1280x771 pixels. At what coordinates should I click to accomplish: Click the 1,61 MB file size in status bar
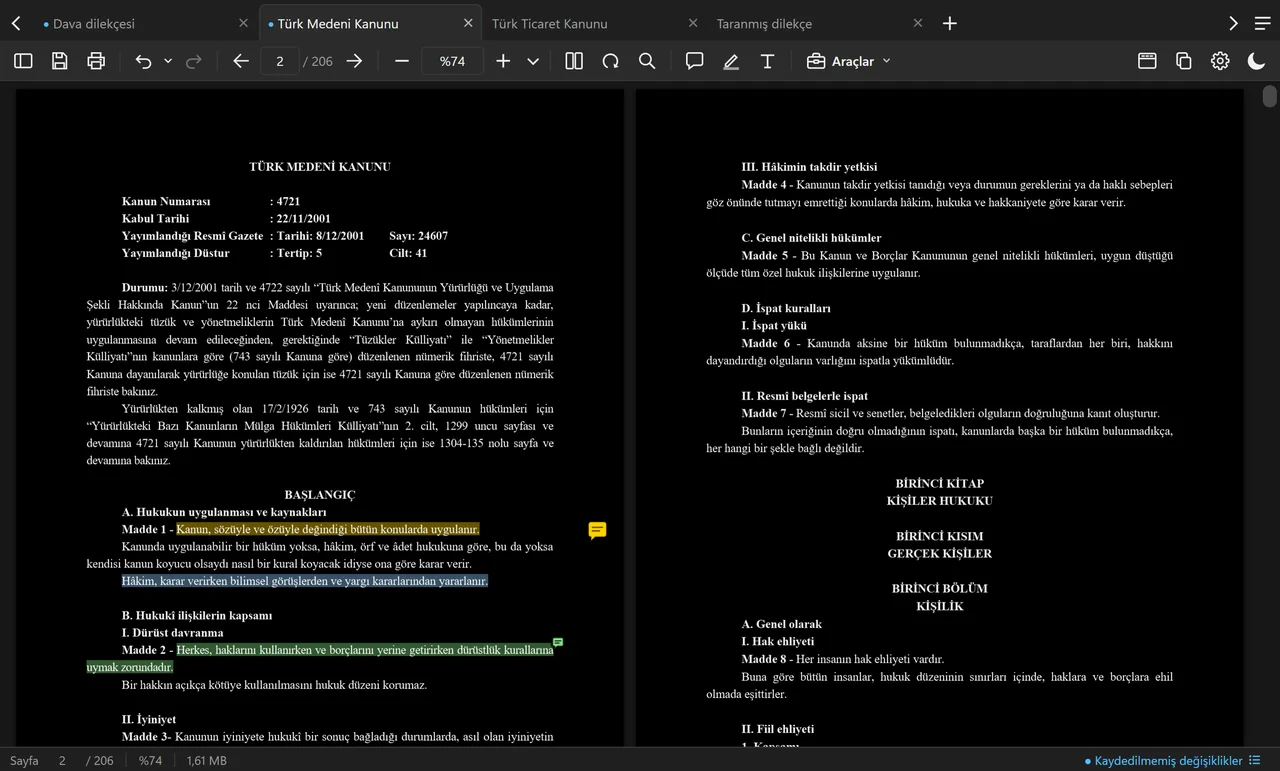point(207,761)
